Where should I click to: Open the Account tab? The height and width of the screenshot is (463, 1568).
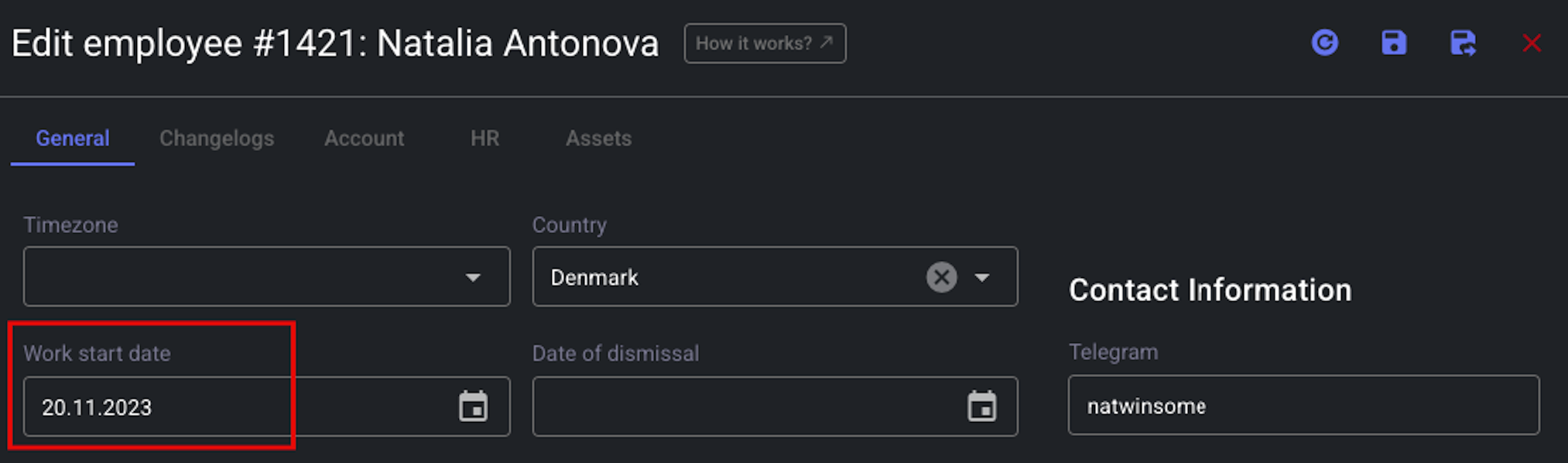click(x=364, y=139)
